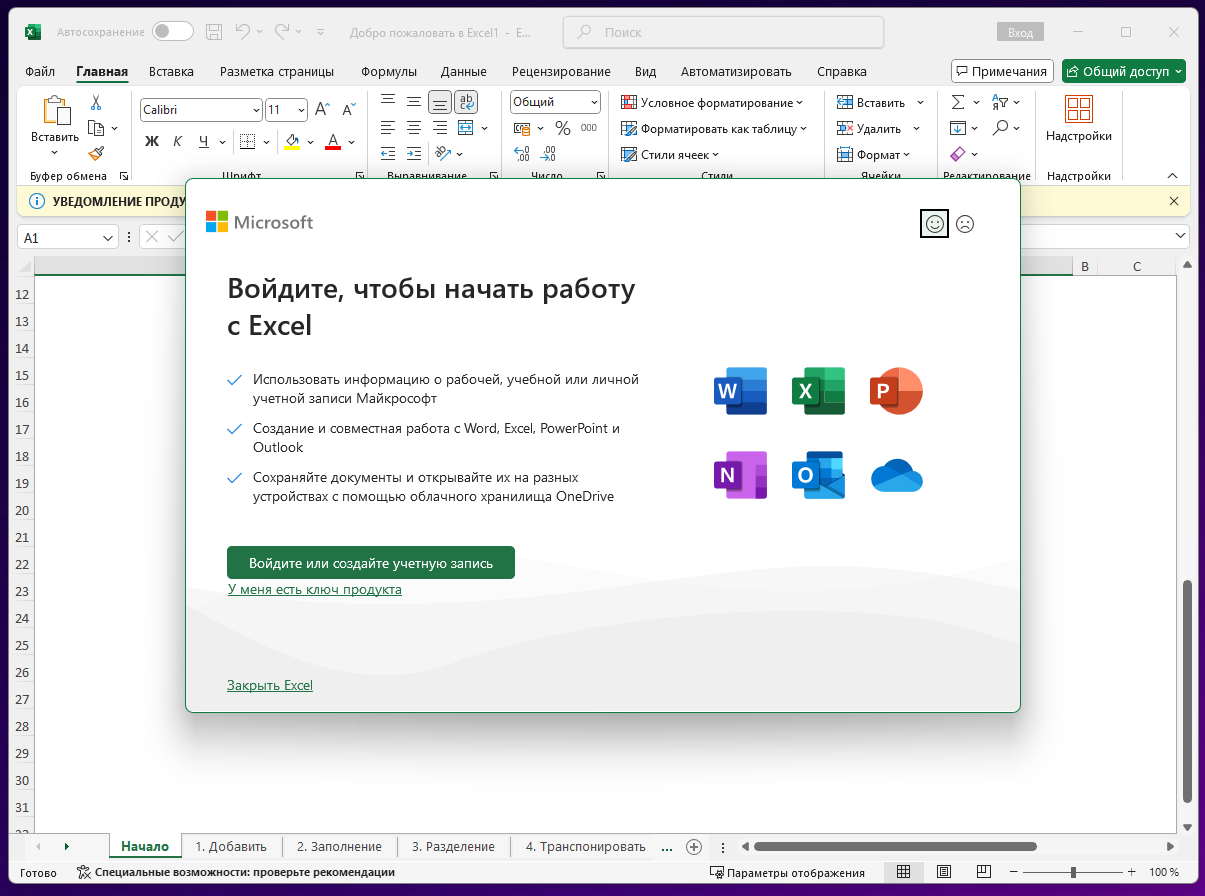Click the sad face feedback icon

click(x=965, y=224)
